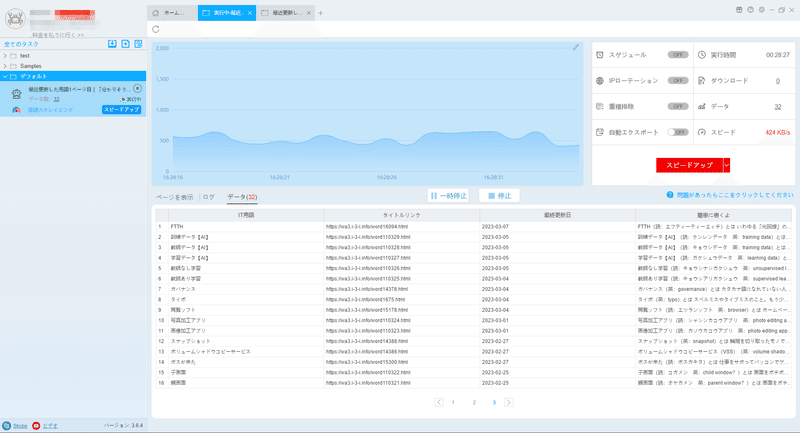Image resolution: width=800 pixels, height=433 pixels.
Task: Switch to the ホーム tab
Action: pos(171,13)
